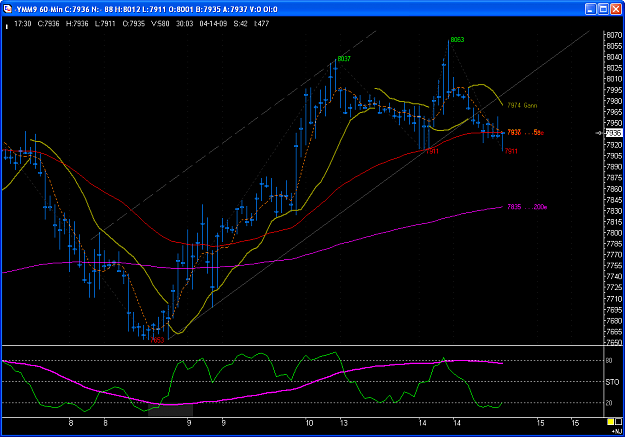Click the 10 date label on time axis

pos(309,423)
